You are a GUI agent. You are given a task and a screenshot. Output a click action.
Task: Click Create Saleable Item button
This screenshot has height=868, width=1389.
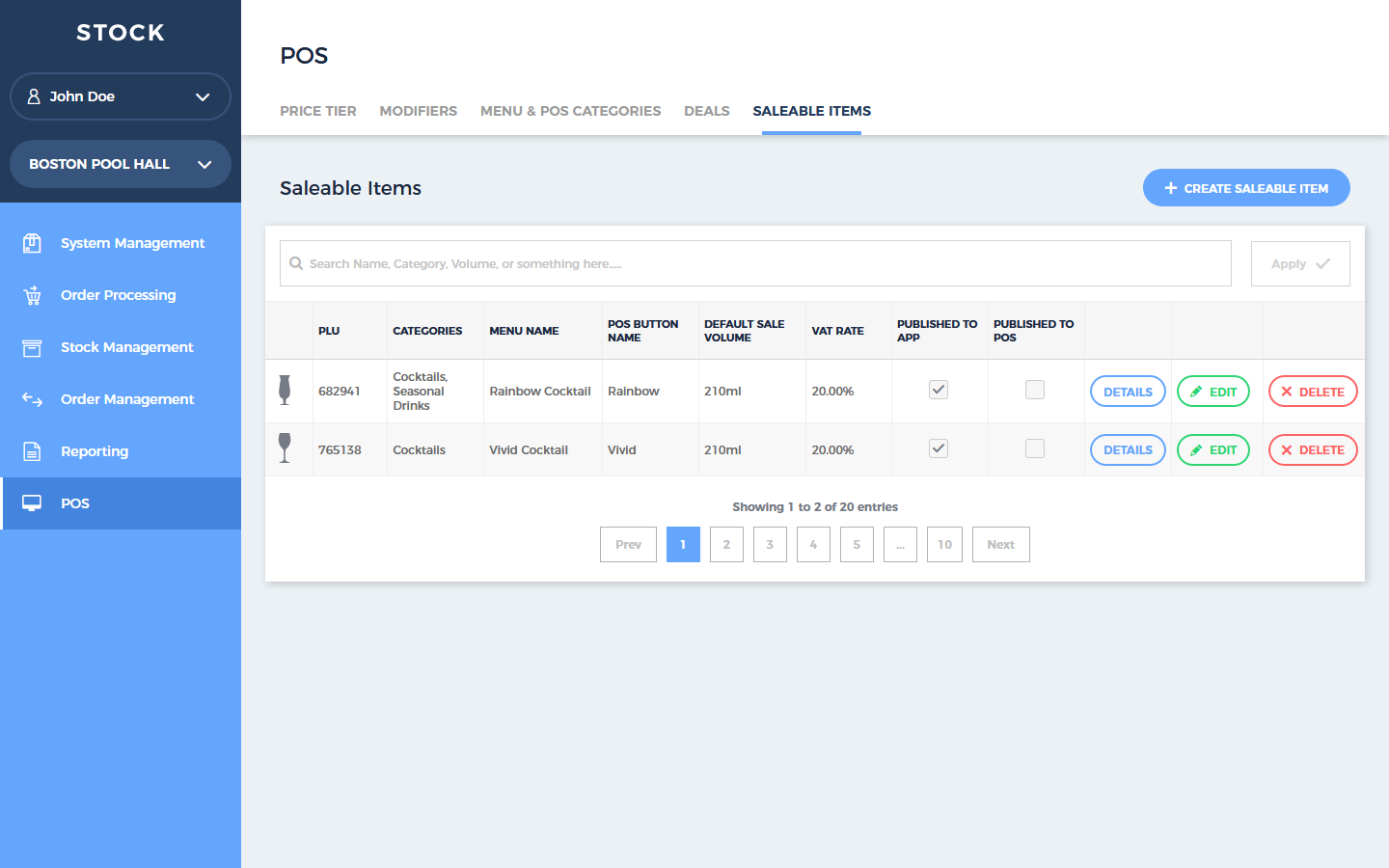[1246, 188]
